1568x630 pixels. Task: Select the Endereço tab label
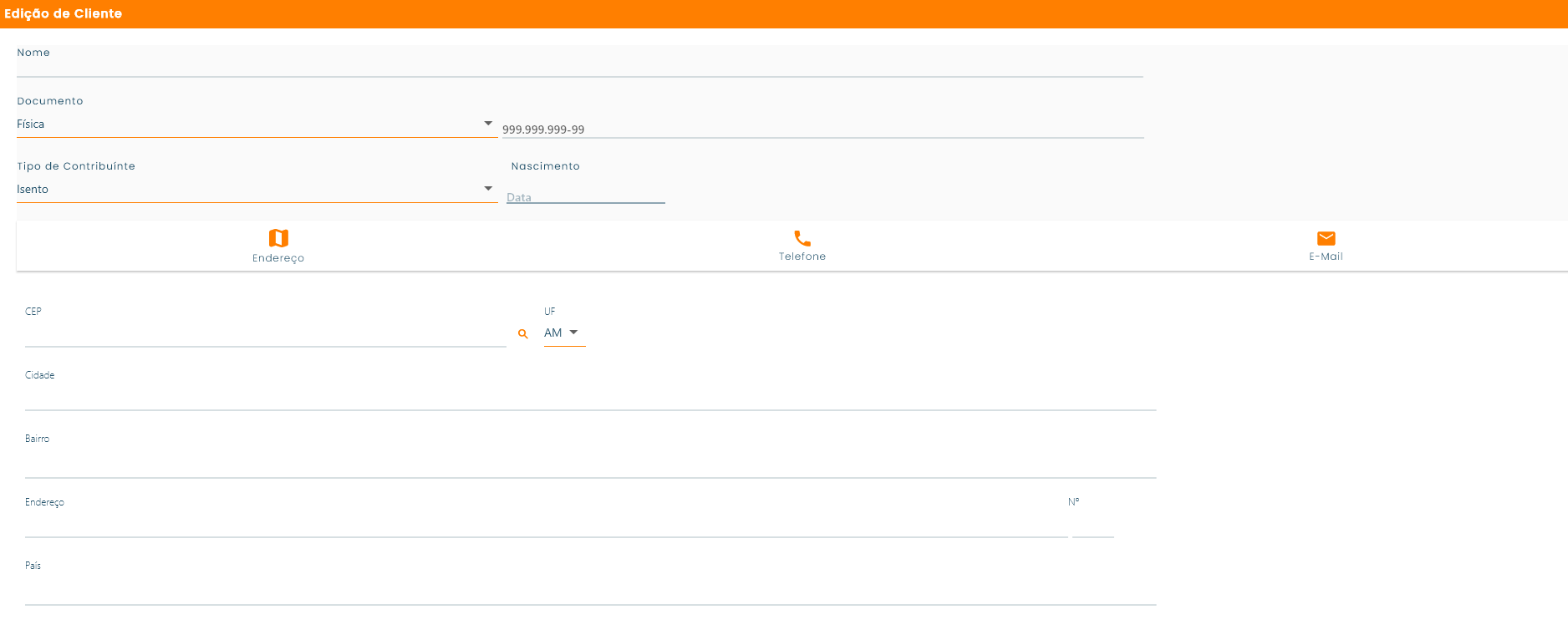click(x=278, y=258)
